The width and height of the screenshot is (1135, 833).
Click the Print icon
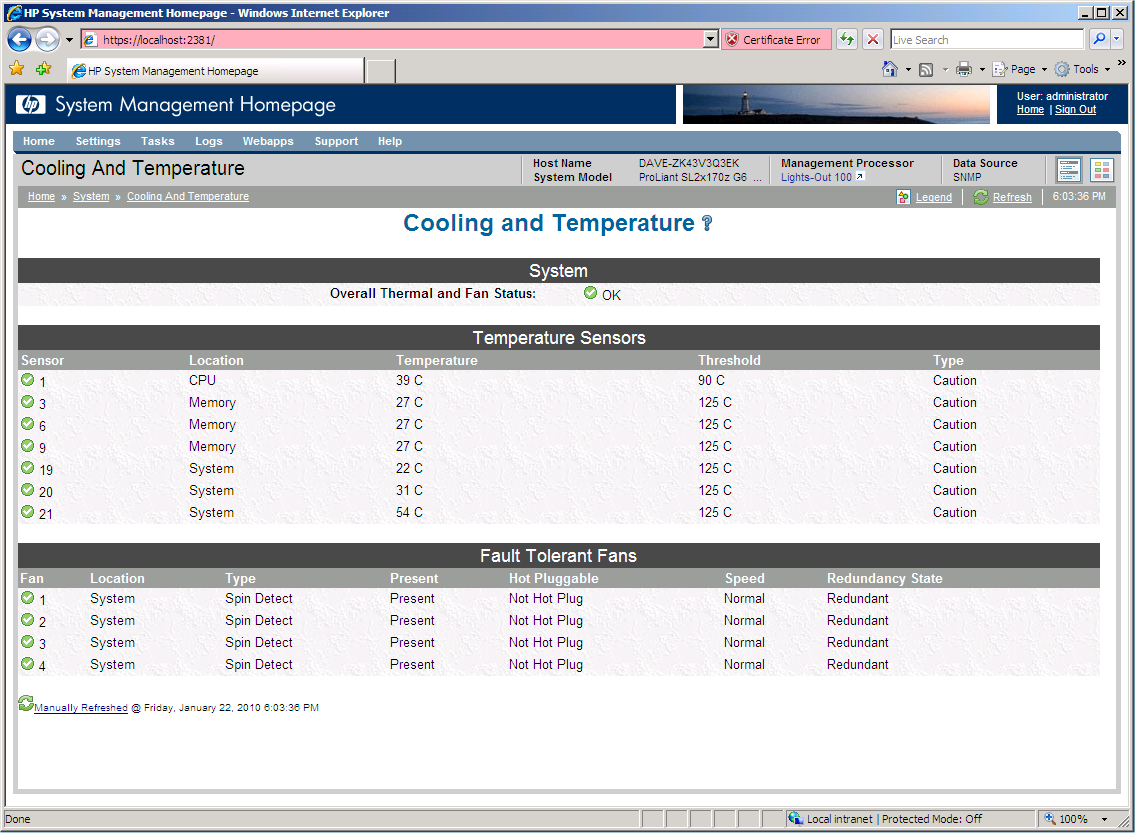tap(963, 69)
